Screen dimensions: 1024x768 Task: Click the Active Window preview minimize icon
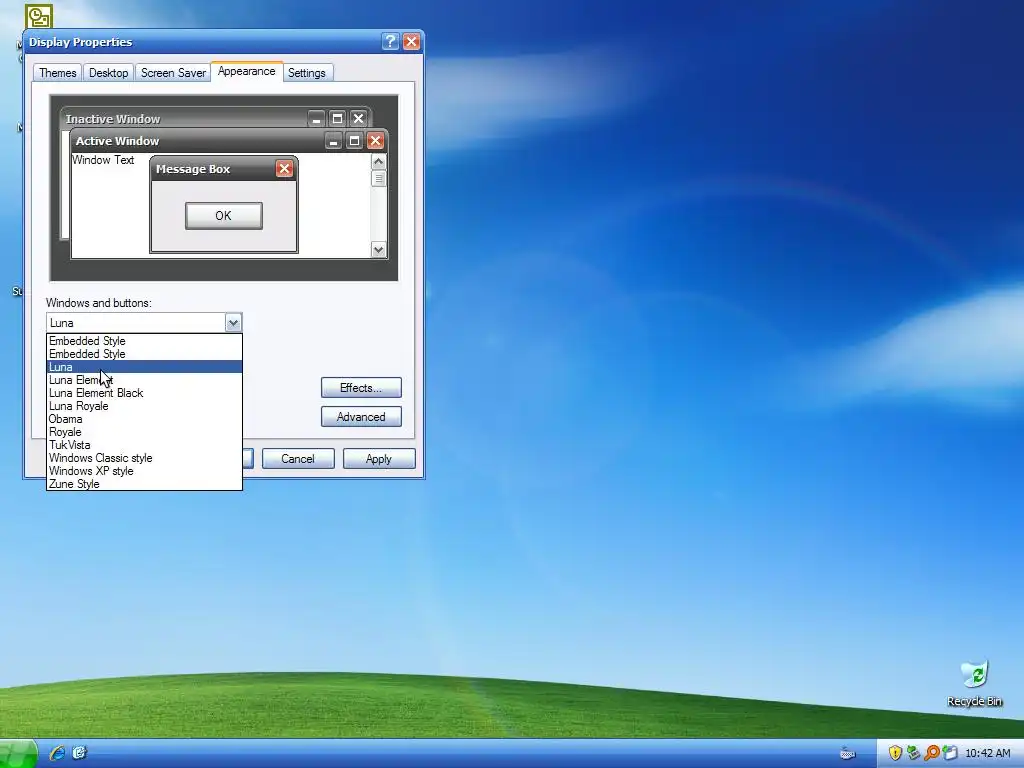pos(333,141)
